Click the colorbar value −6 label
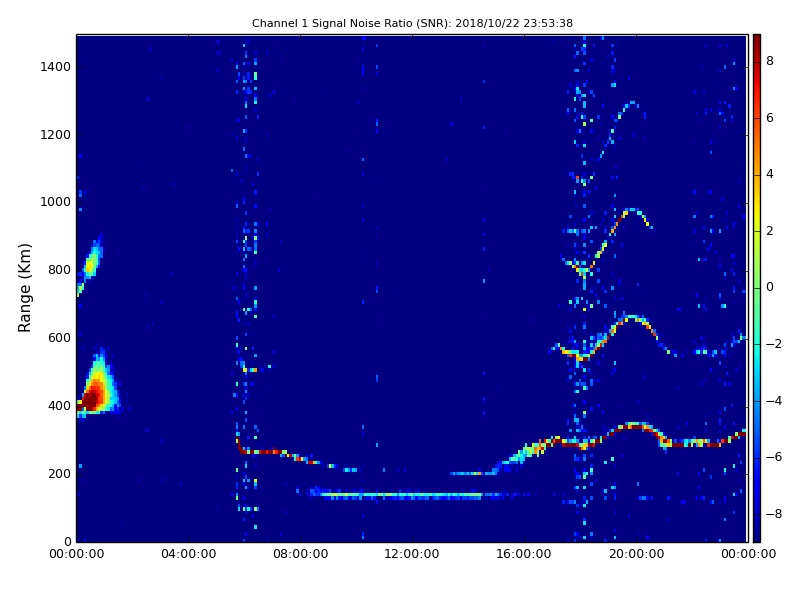Viewport: 800px width, 600px height. pos(774,457)
